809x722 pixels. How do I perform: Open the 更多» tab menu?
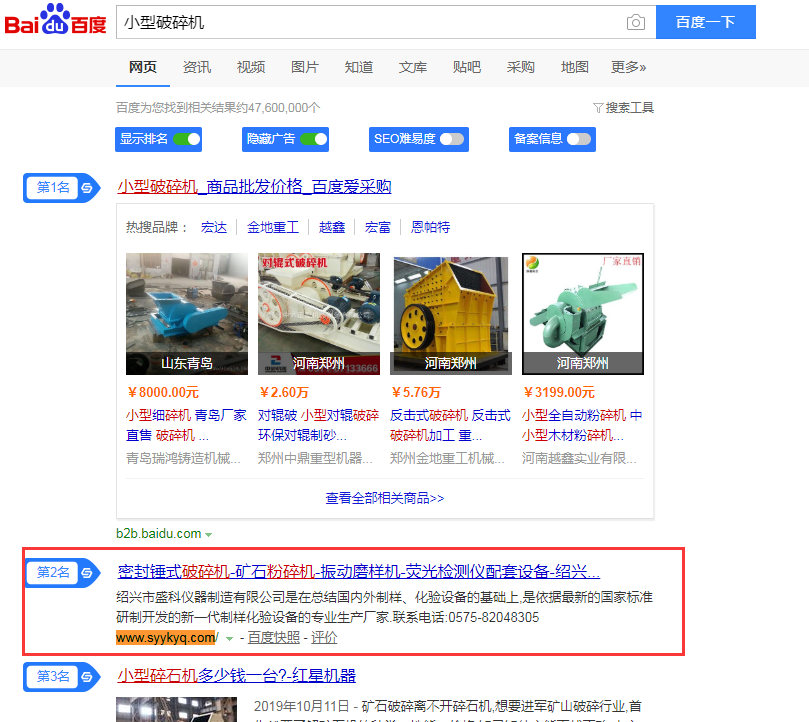pos(628,67)
